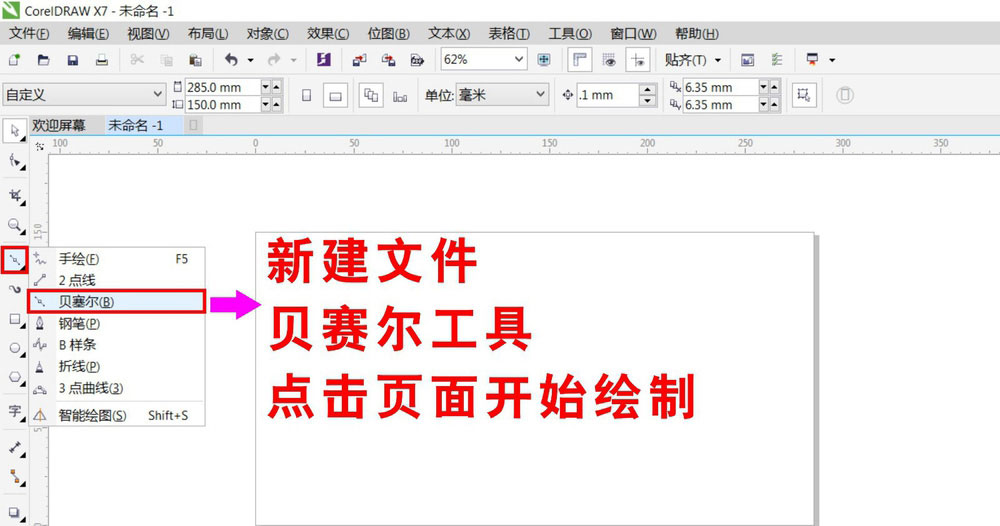
Task: Select the Drop Shadow tool
Action: tap(15, 512)
